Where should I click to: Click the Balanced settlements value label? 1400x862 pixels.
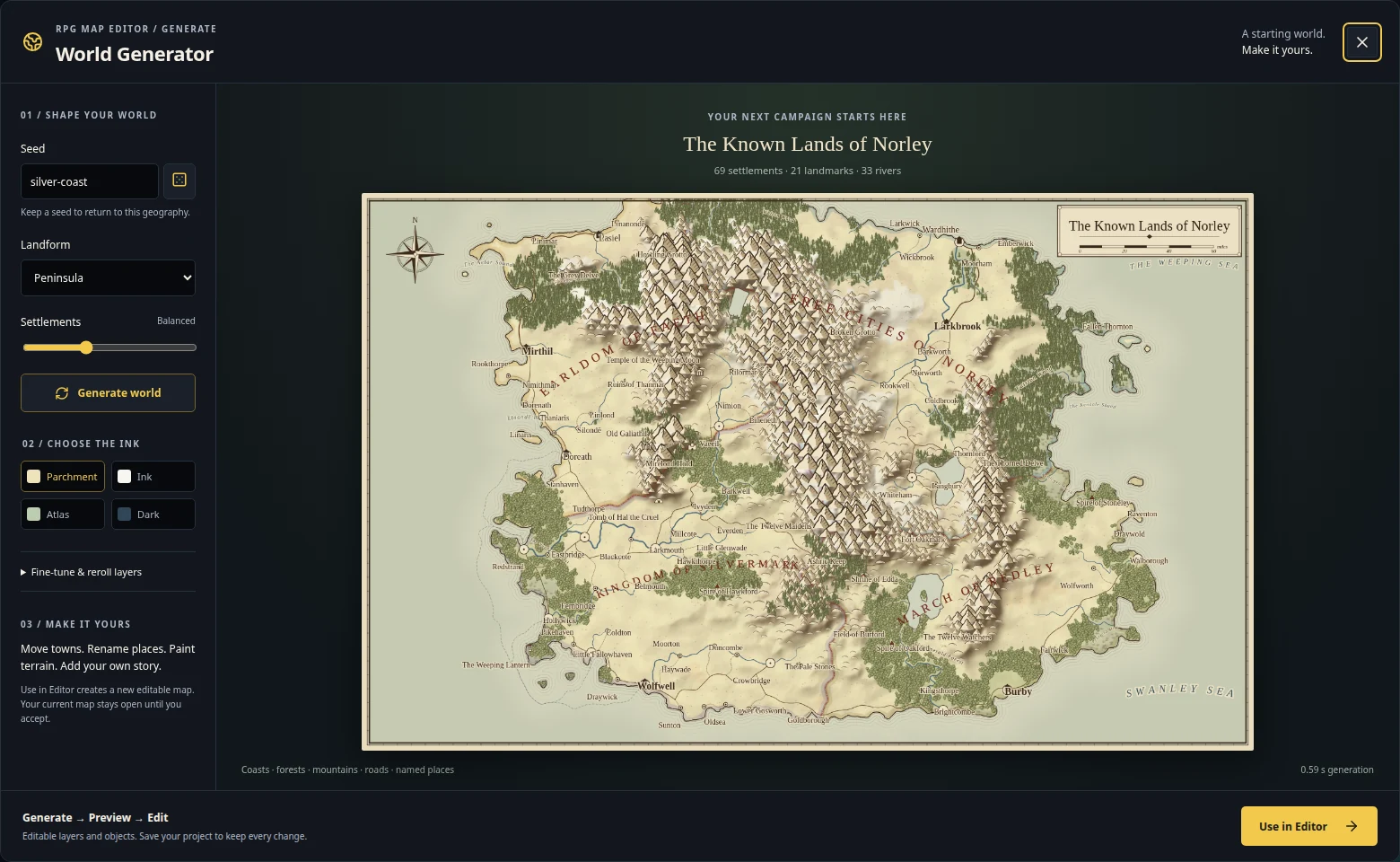click(176, 321)
